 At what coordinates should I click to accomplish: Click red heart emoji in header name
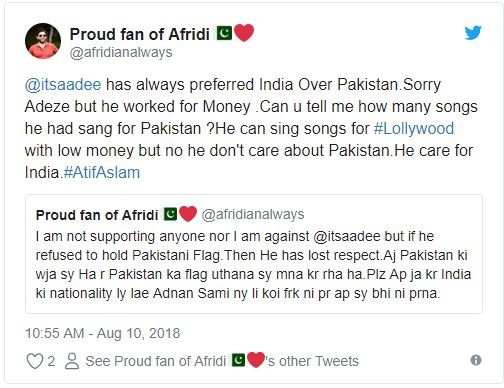[x=244, y=33]
